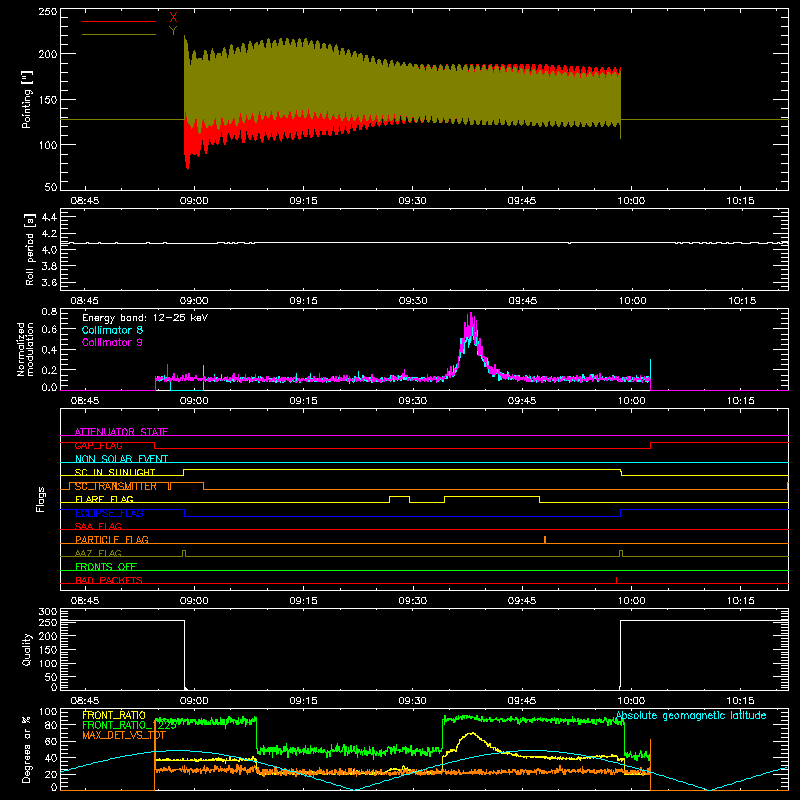Click the 4.4 tick on Roll period axis
This screenshot has height=800, width=800.
coord(49,217)
